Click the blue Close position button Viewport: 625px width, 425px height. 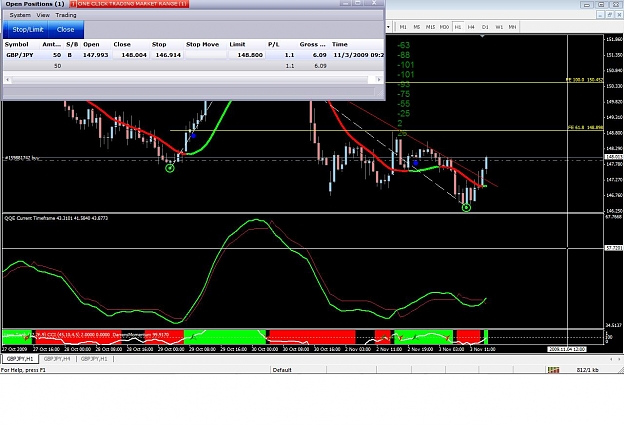click(65, 30)
